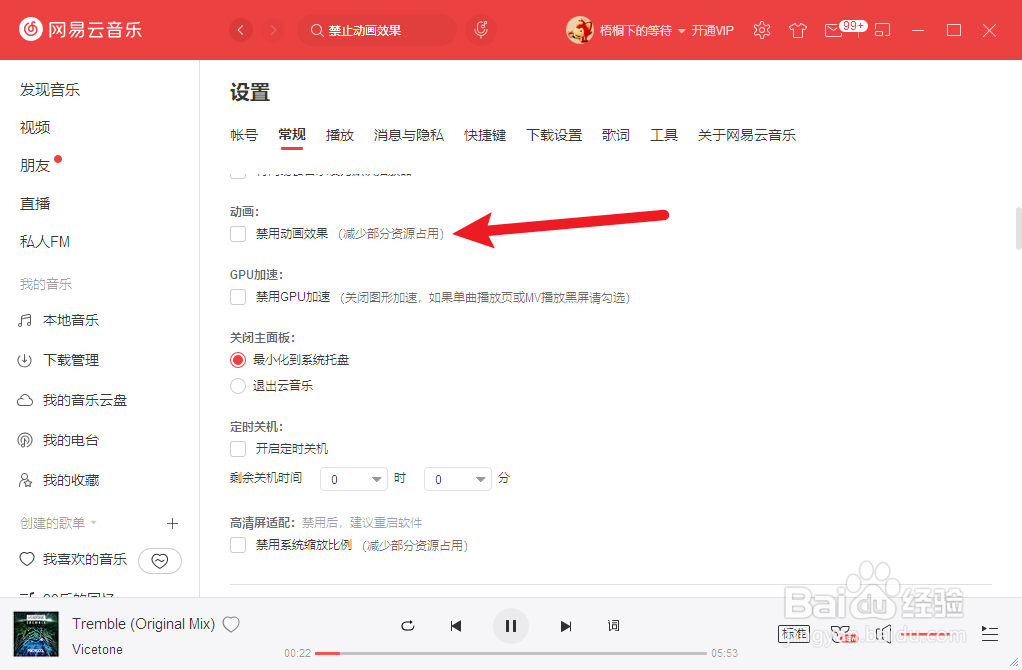Image resolution: width=1022 pixels, height=670 pixels.
Task: Change sound quality 标准 button
Action: tap(794, 634)
